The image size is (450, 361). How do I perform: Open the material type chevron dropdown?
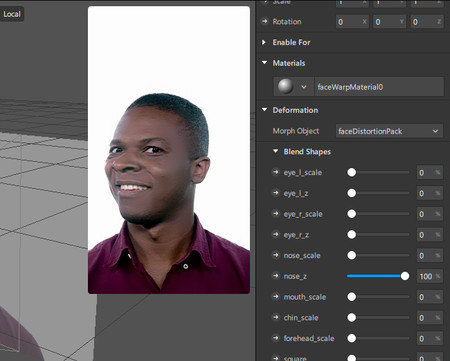point(303,87)
